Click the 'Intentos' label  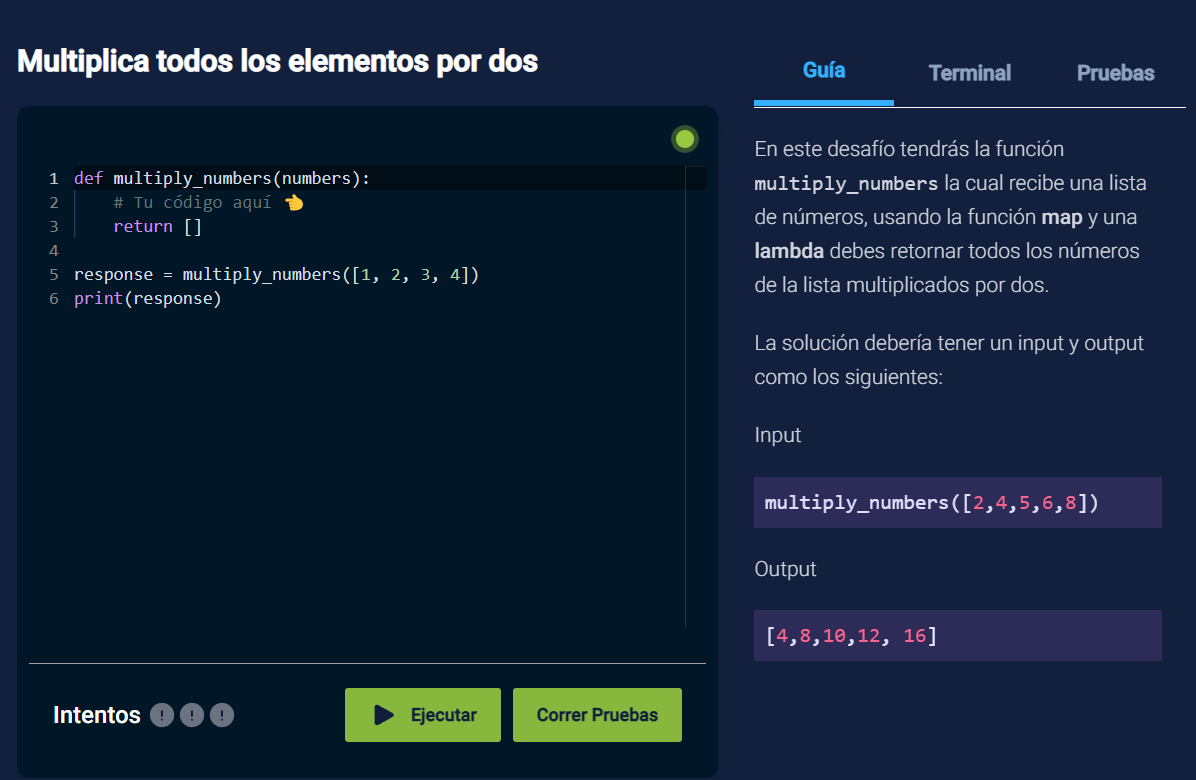[97, 715]
